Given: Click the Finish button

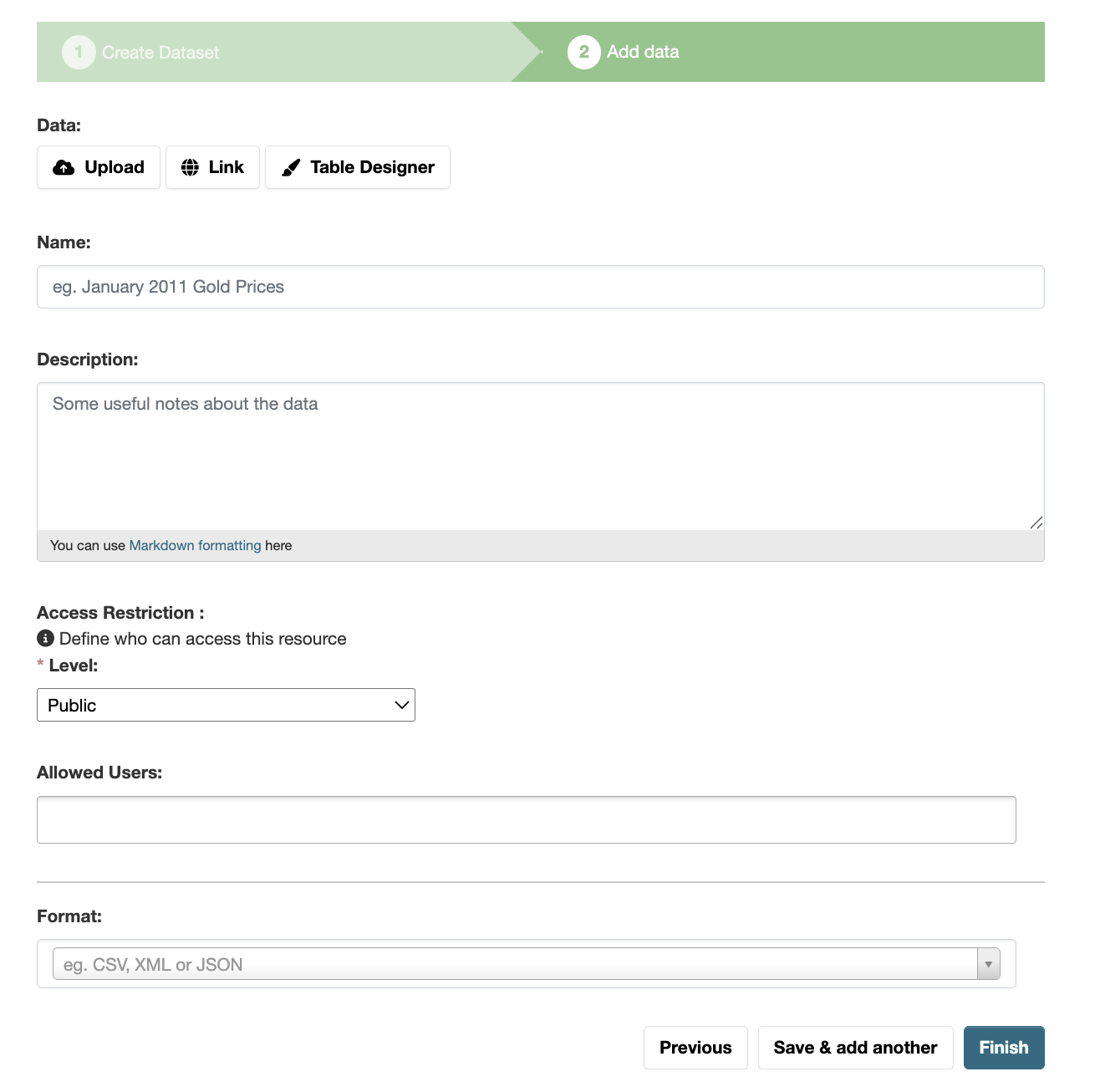Looking at the screenshot, I should point(1004,1048).
